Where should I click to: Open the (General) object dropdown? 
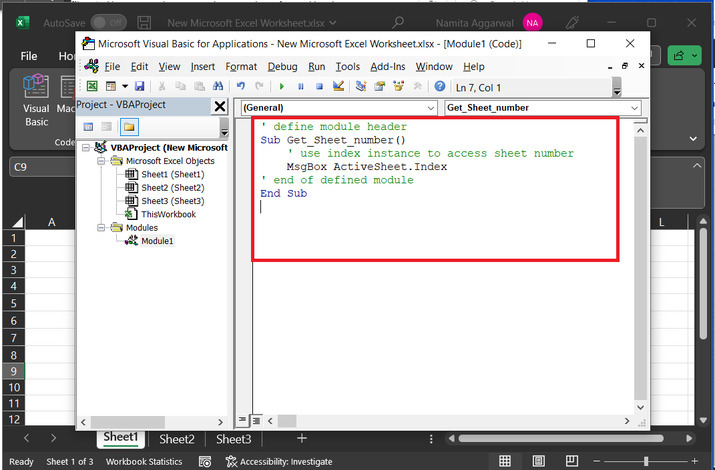(430, 107)
